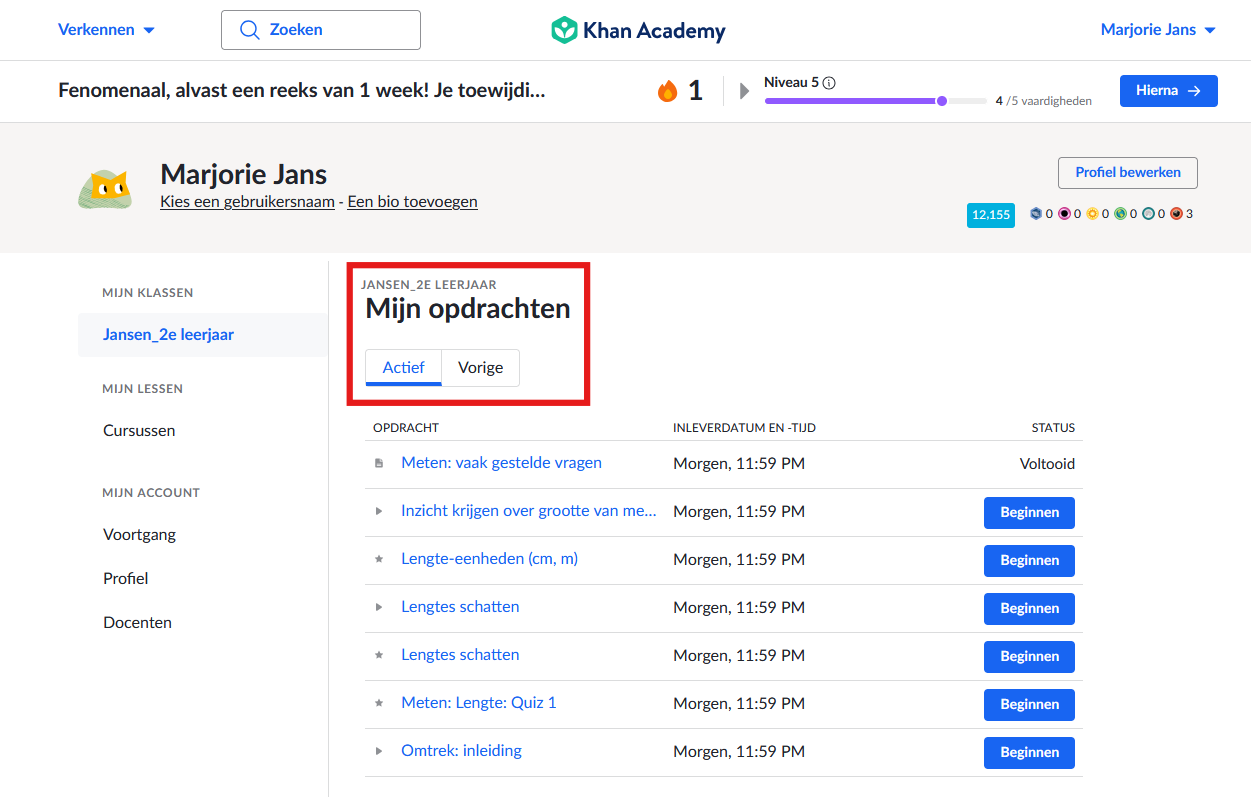Click the 4 /5 vaardigheden text

pyautogui.click(x=1043, y=101)
